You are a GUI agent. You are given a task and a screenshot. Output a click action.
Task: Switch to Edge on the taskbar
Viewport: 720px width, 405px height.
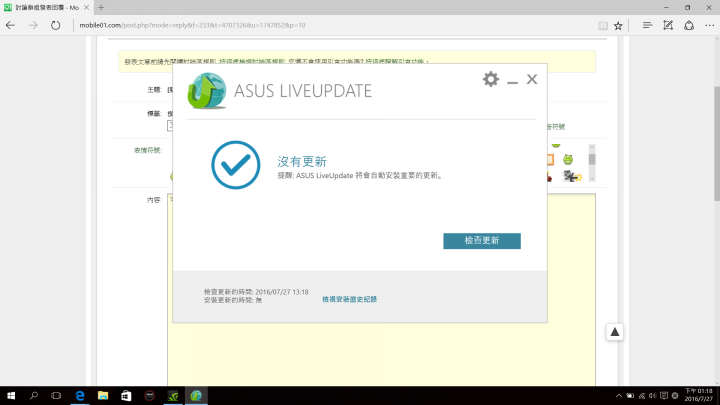(x=80, y=395)
